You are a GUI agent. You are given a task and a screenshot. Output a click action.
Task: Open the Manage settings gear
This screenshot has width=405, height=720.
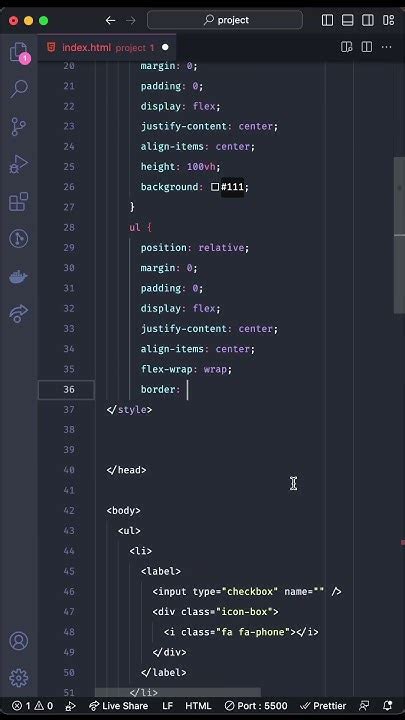click(x=19, y=678)
